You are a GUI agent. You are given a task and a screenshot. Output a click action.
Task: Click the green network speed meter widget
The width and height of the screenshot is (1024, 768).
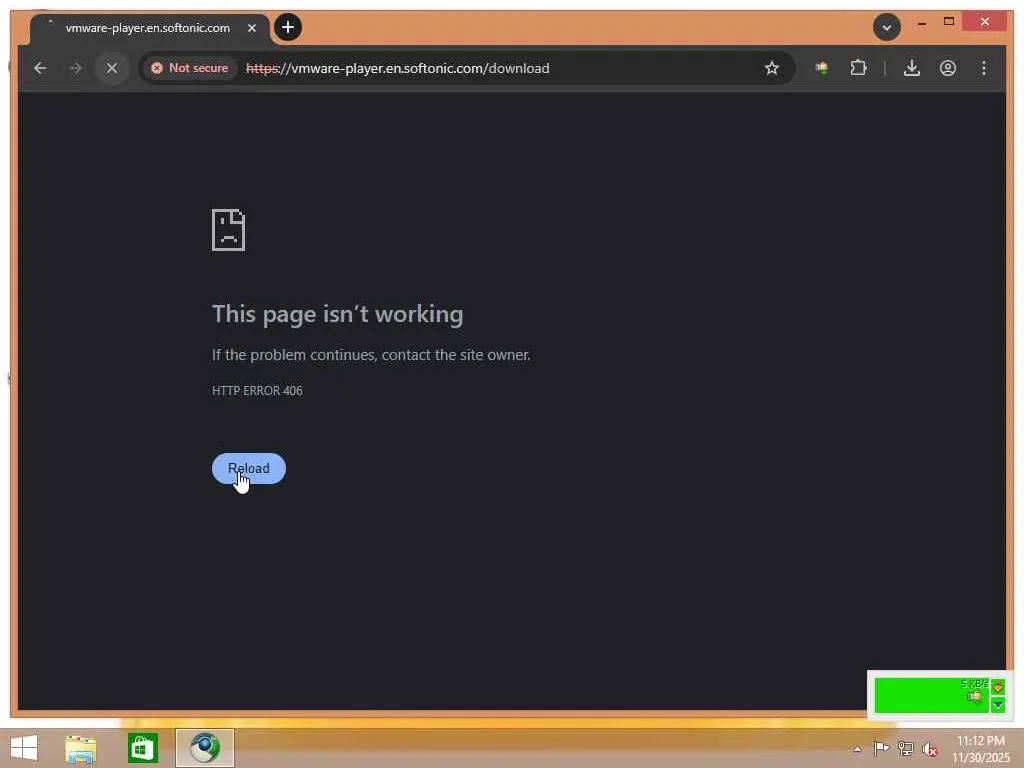click(x=933, y=696)
